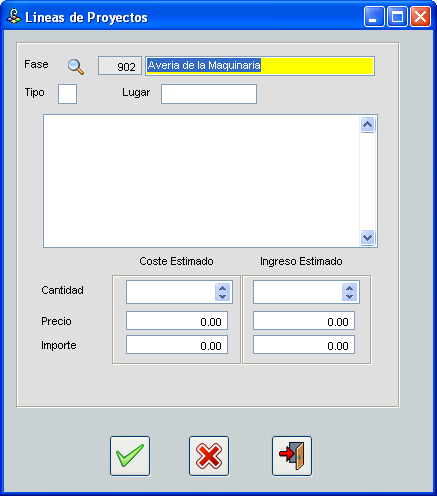Screen dimensions: 437x496
Task: Select the Coste Estimado Importe field
Action: click(177, 345)
